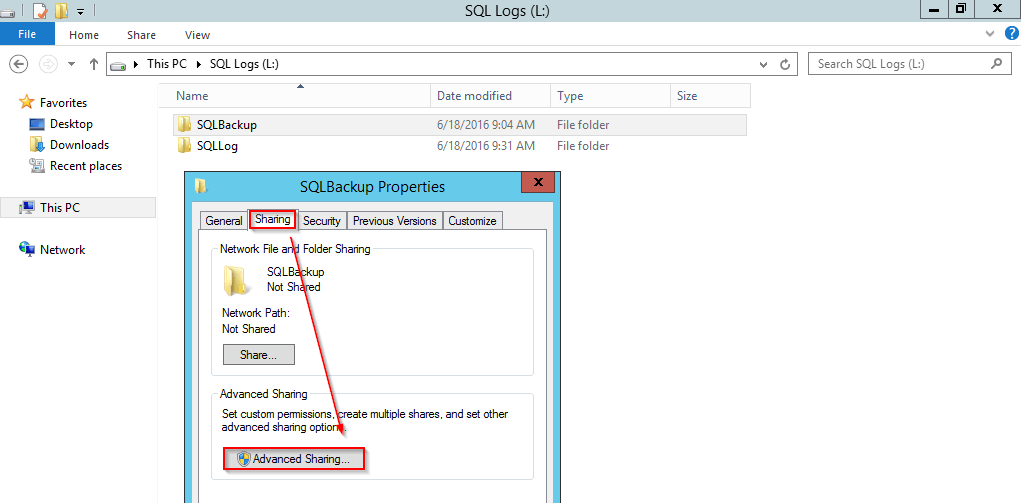1021x503 pixels.
Task: Switch to Sharing tab in Properties
Action: (273, 220)
